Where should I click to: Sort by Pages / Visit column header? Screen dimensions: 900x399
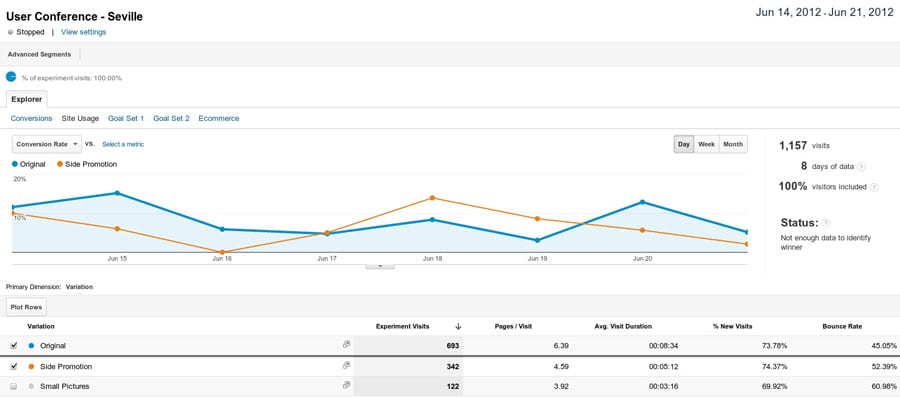[513, 326]
